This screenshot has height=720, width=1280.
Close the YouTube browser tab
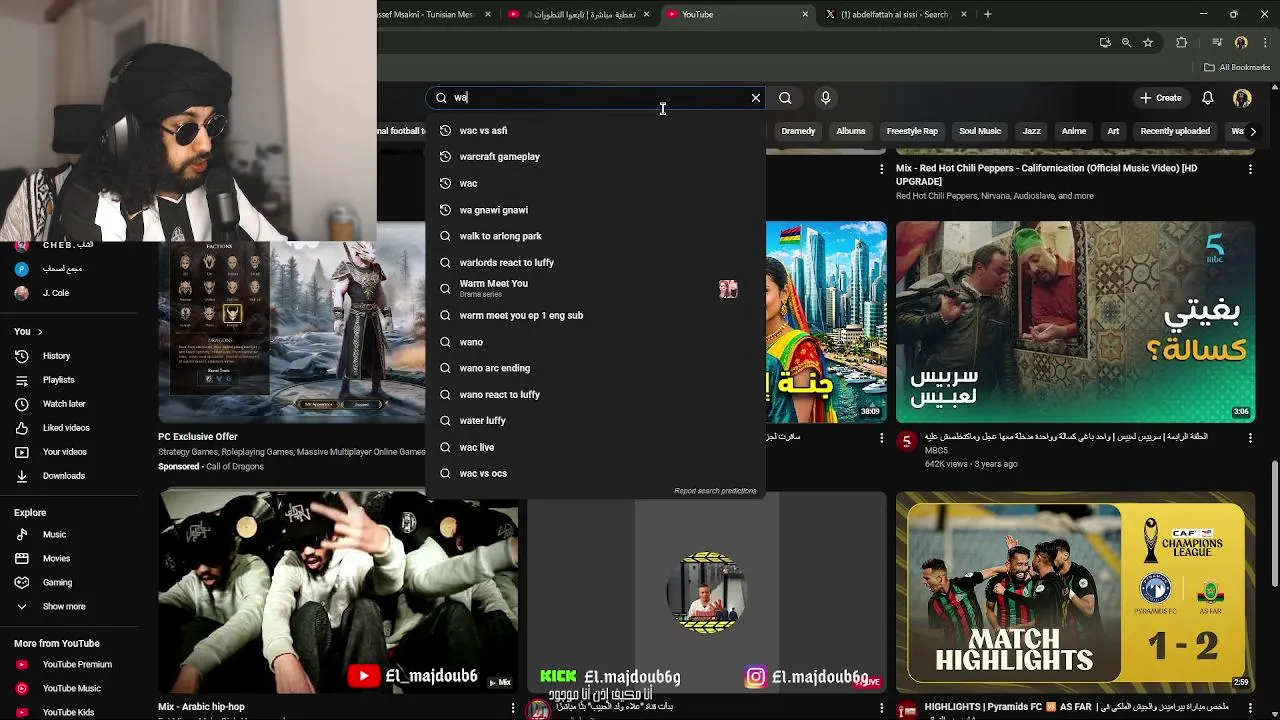coord(805,14)
